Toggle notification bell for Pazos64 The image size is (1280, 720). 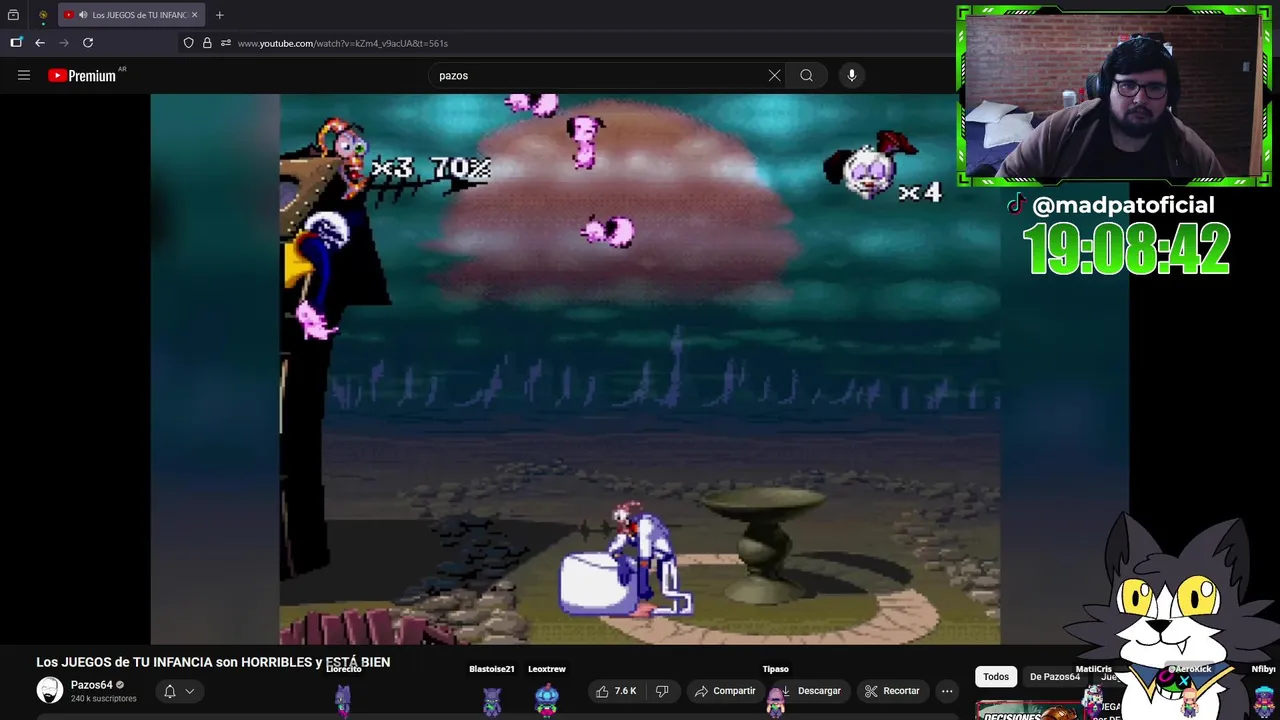[170, 691]
